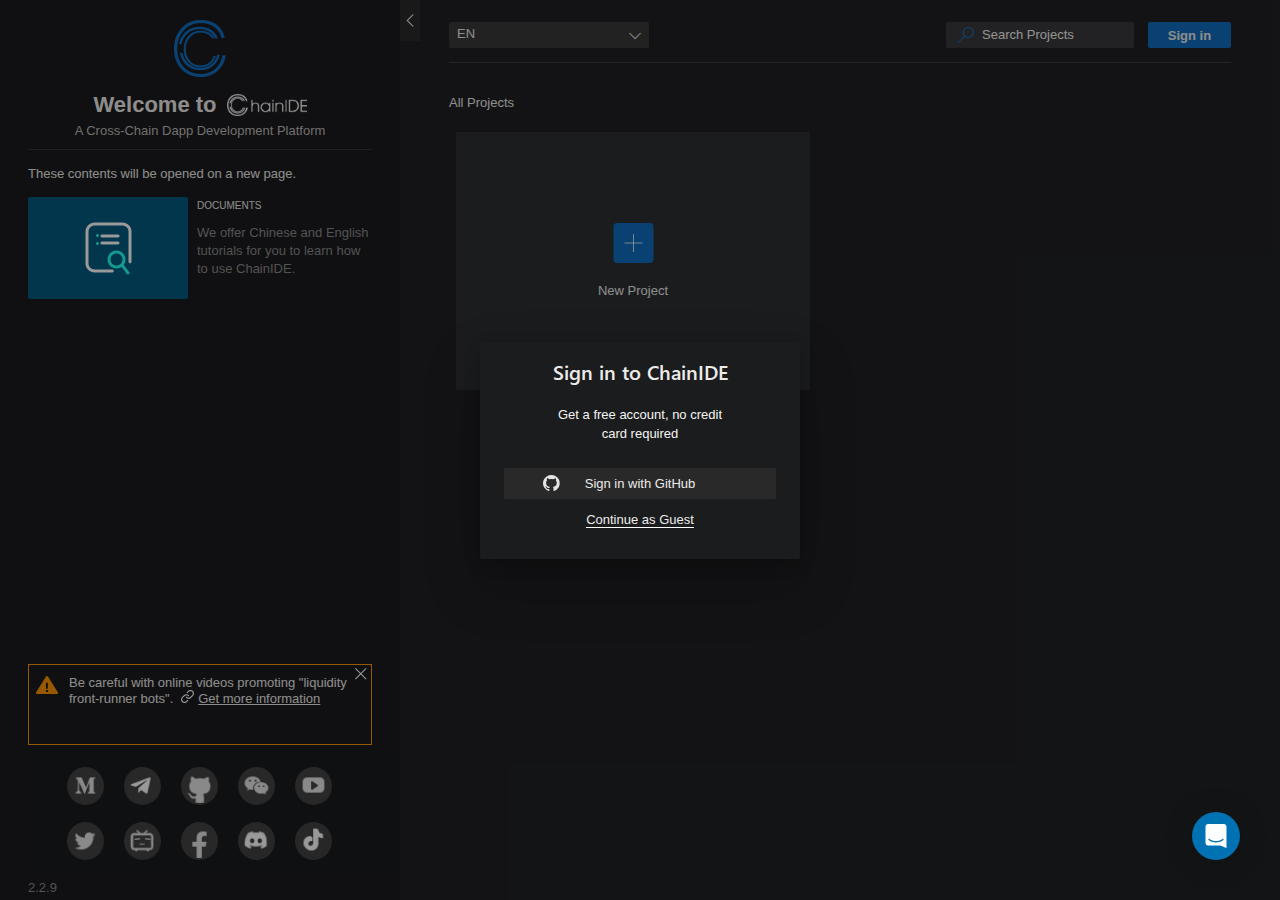Click the ChainIDE logo at top of sidebar
This screenshot has height=900, width=1280.
pyautogui.click(x=200, y=48)
